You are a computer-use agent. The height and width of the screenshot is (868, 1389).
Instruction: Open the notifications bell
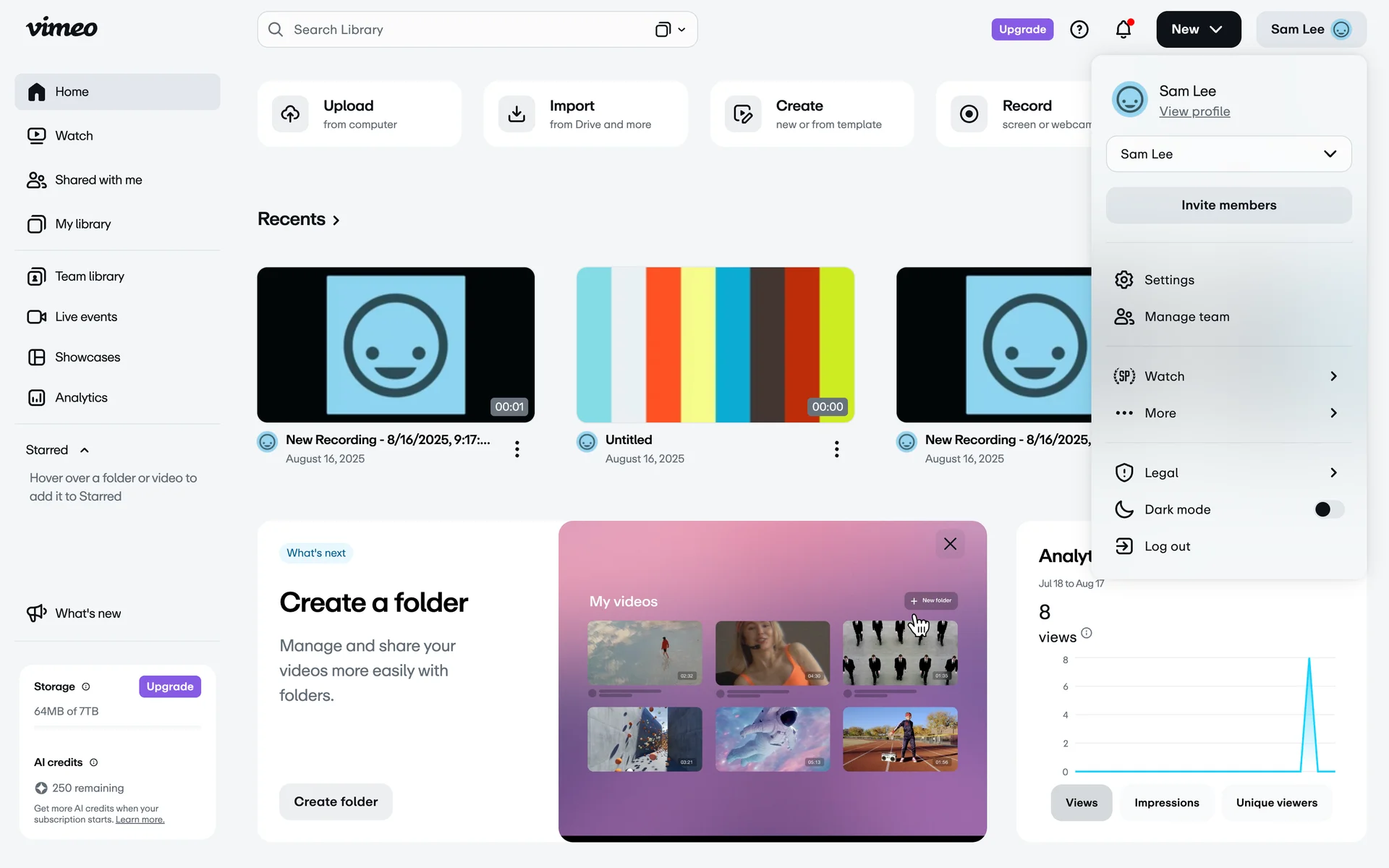(x=1123, y=30)
